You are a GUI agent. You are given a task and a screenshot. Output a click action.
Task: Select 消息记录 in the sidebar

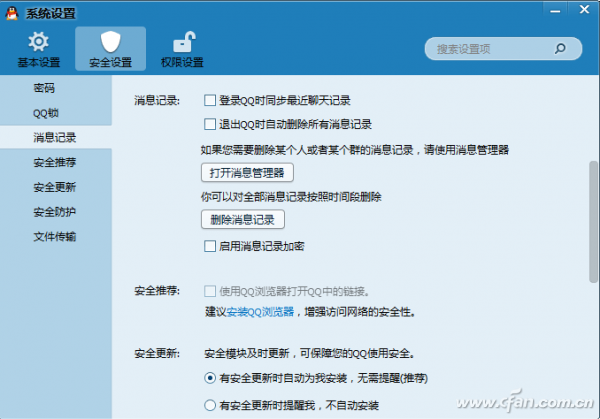tap(56, 137)
